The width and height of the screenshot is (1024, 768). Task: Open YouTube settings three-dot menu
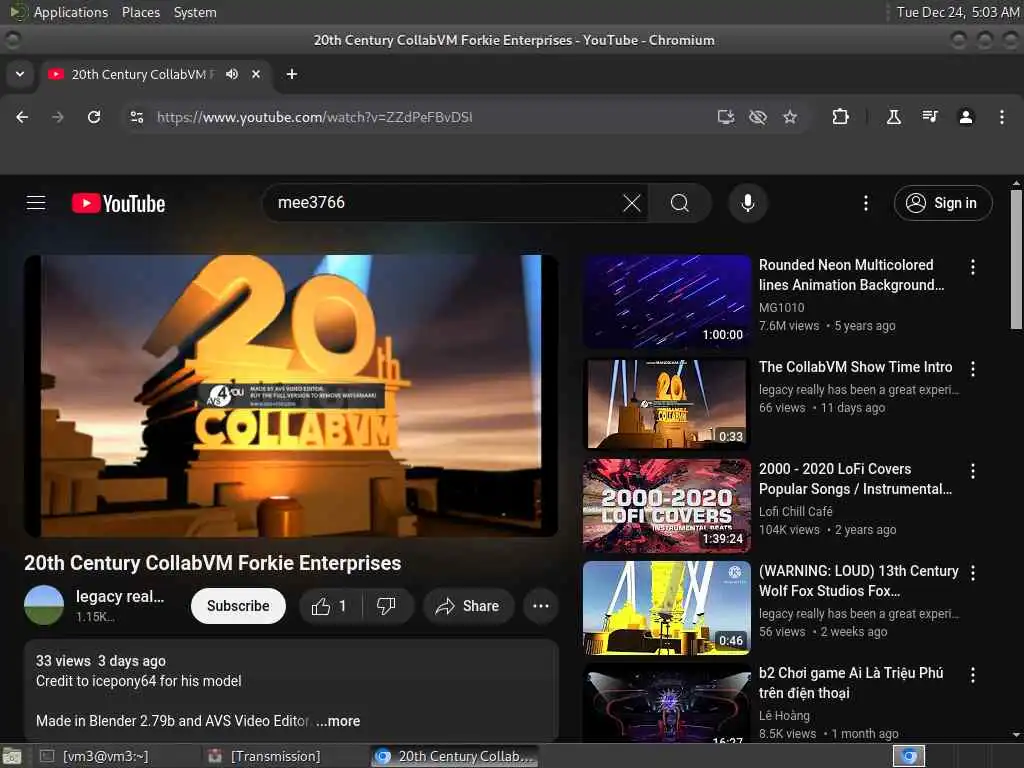point(866,203)
